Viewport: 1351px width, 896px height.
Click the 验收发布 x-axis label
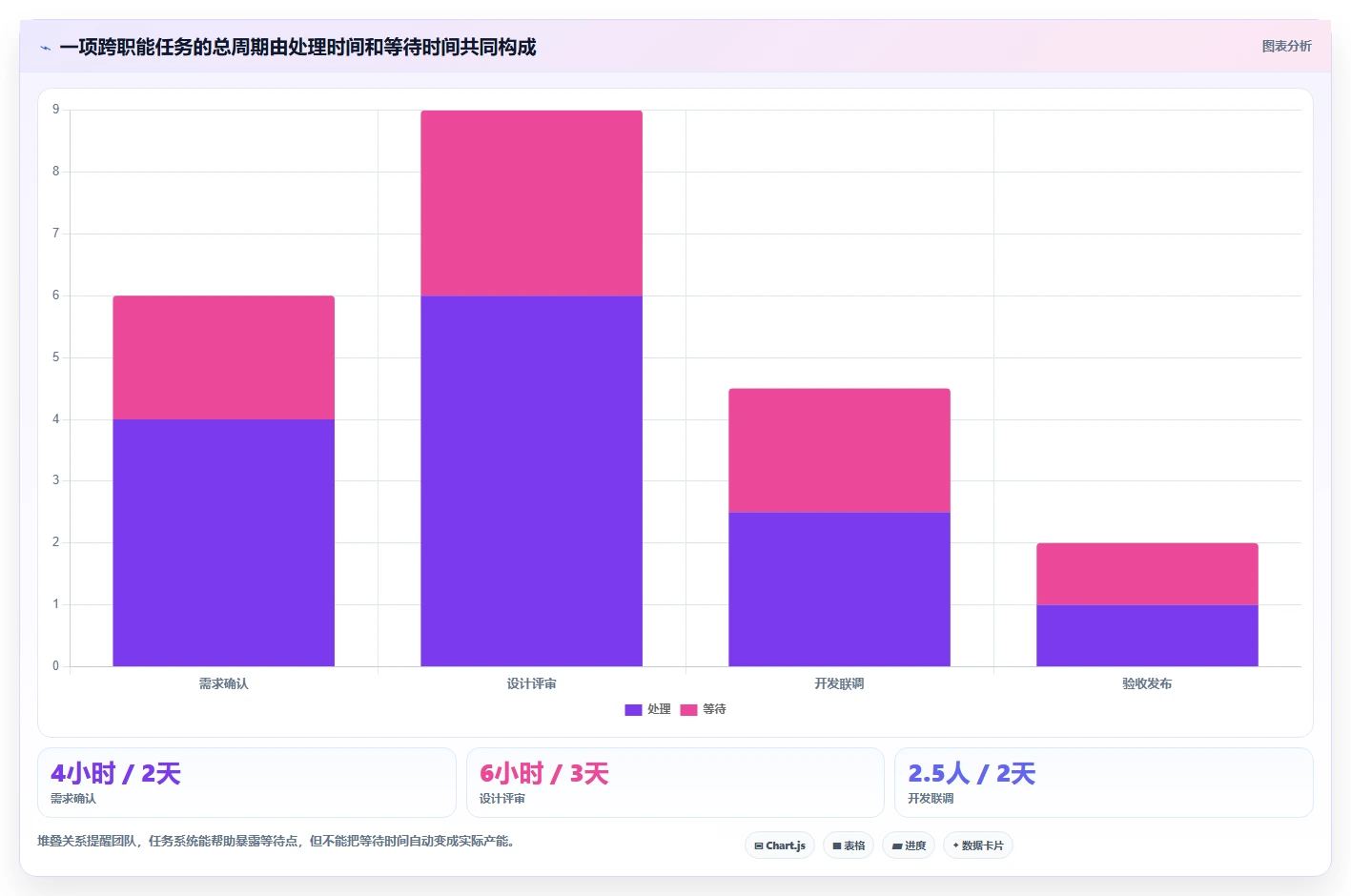(x=1147, y=683)
